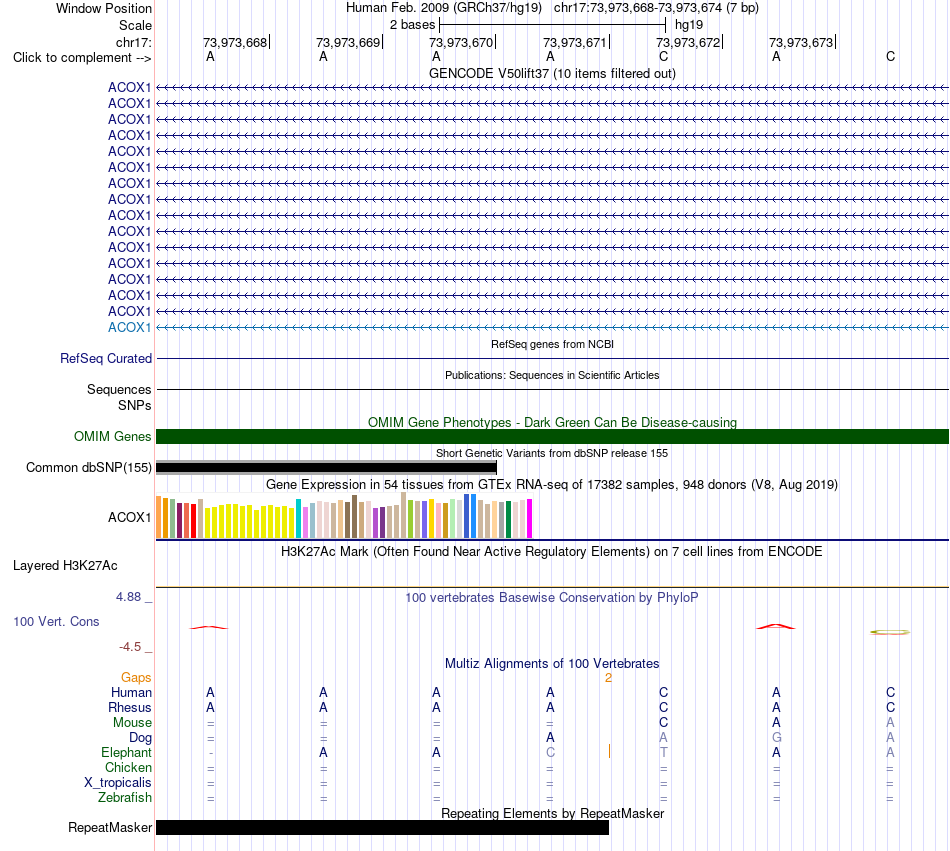Image resolution: width=950 pixels, height=851 pixels.
Task: Click the 'OMIM Gene Phenotypes' green title
Action: click(552, 422)
